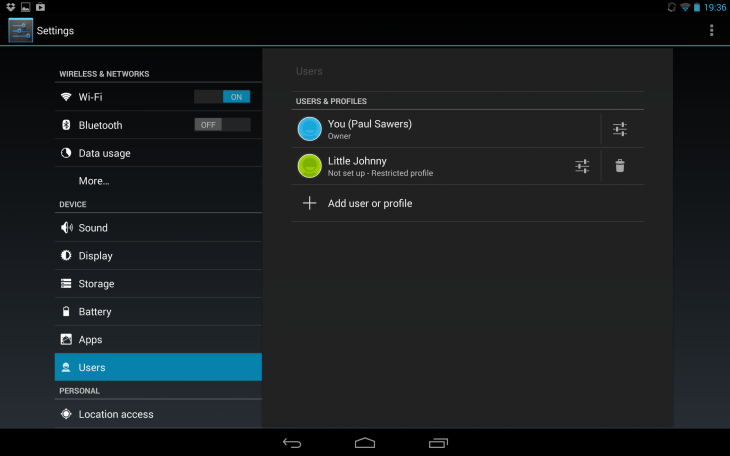Open the picture notification in status bar
730x456 pixels.
point(26,7)
